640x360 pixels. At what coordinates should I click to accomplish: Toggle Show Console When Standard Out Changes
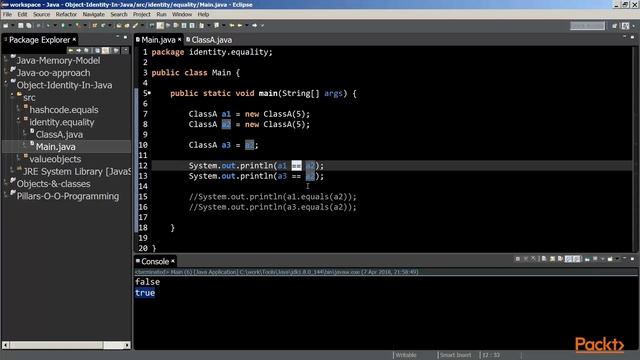569,259
